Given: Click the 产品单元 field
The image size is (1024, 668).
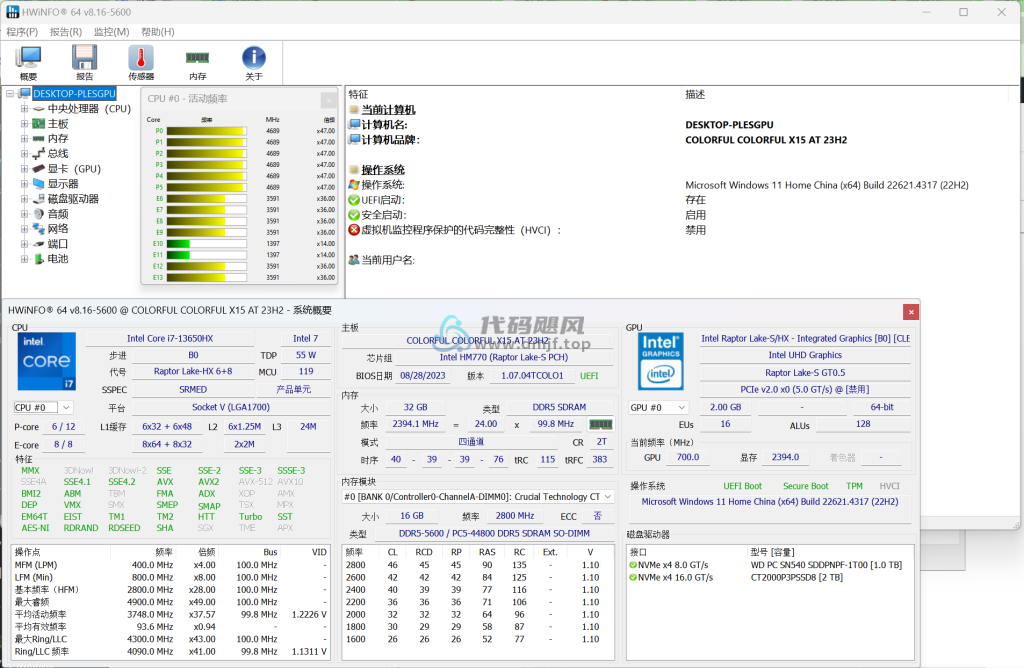Looking at the screenshot, I should pos(293,389).
